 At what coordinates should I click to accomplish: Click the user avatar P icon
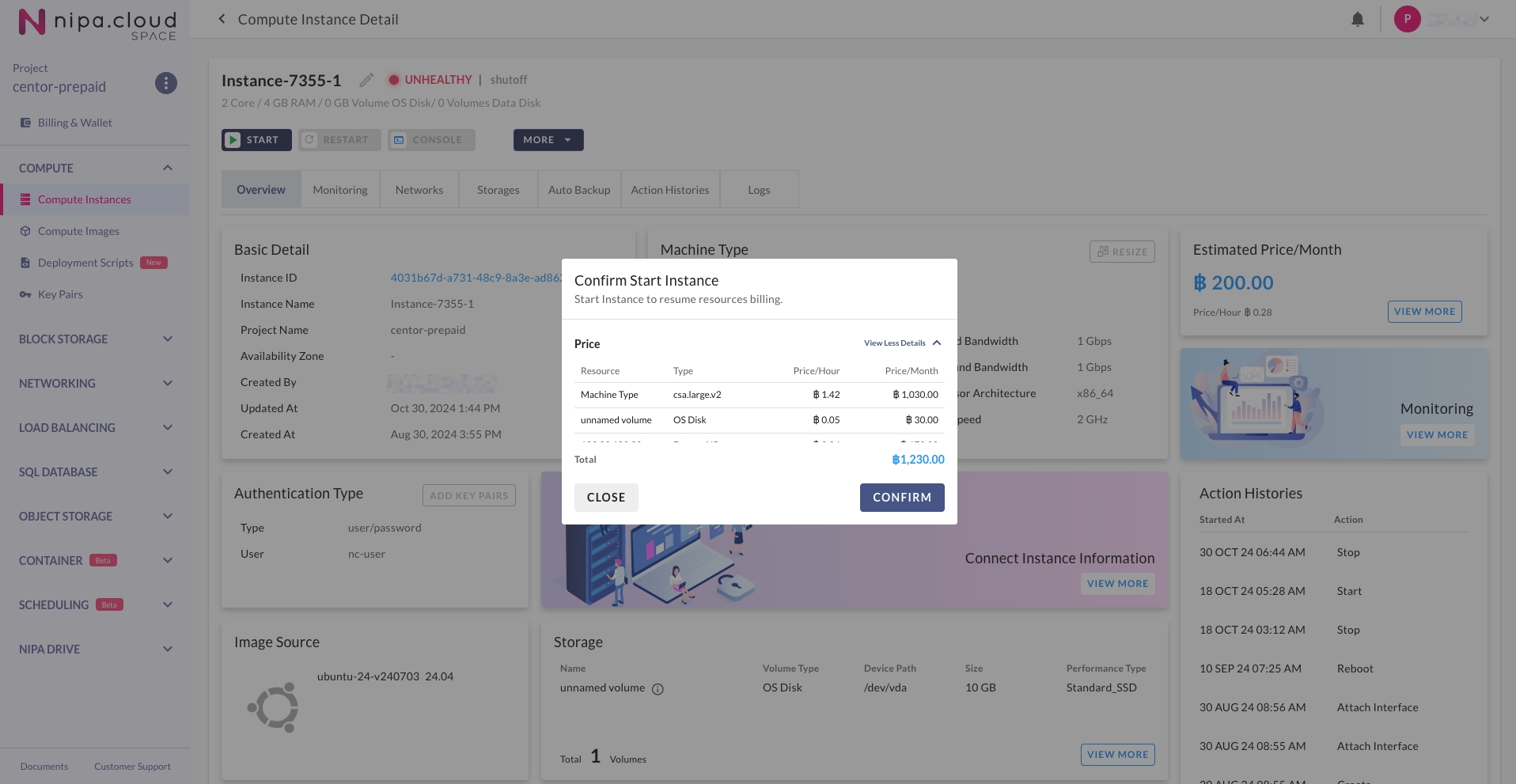(1407, 19)
